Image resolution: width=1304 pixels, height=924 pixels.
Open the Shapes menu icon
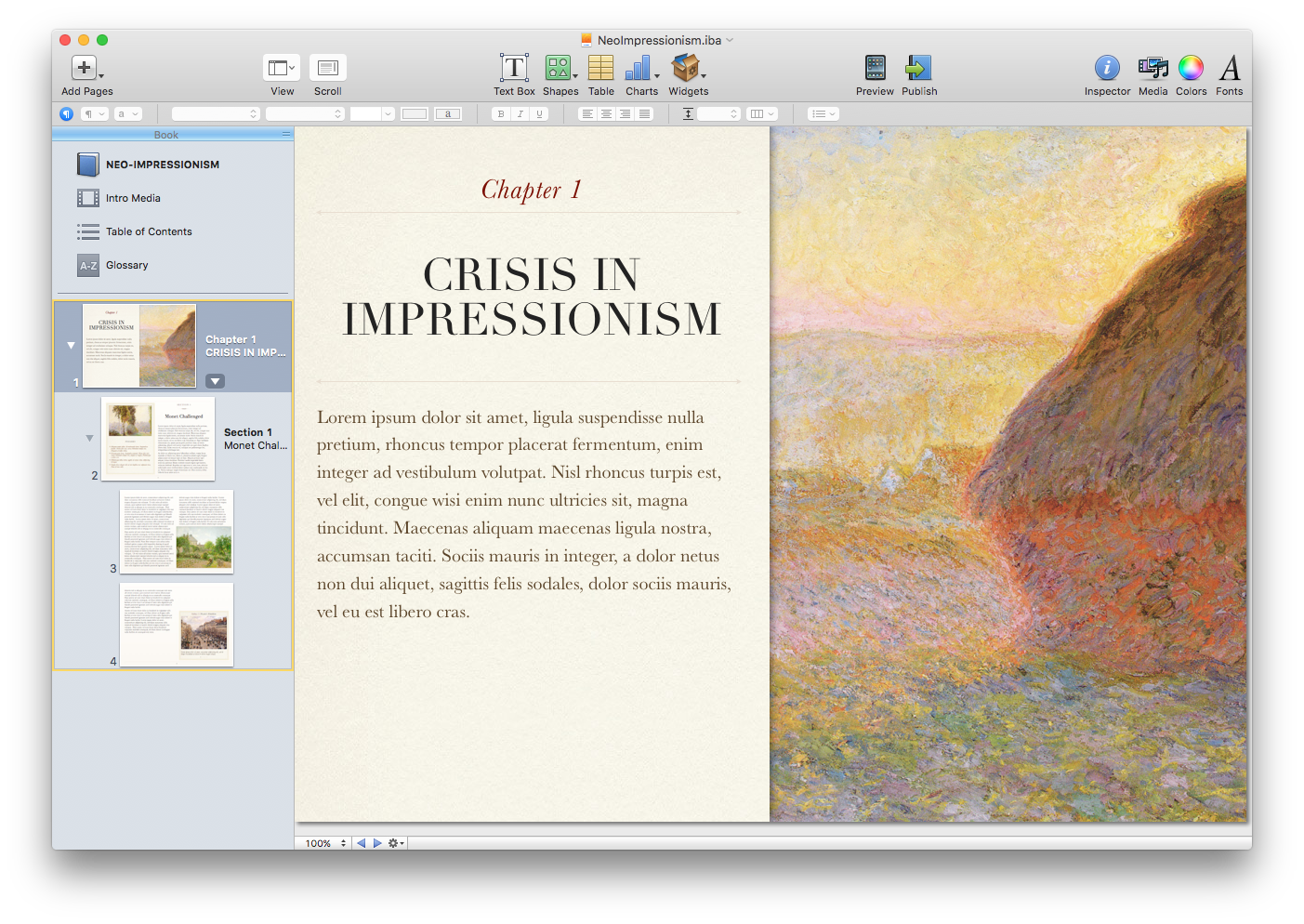point(559,69)
